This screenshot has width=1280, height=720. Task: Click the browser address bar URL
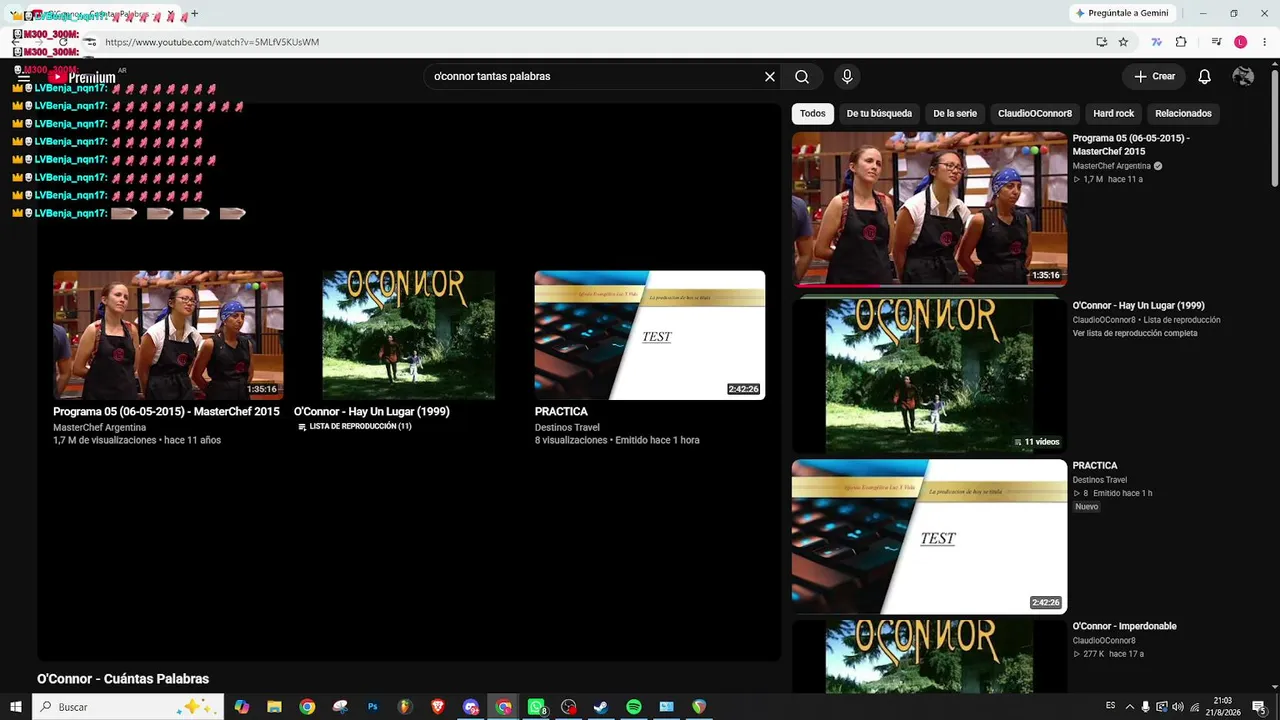[212, 42]
